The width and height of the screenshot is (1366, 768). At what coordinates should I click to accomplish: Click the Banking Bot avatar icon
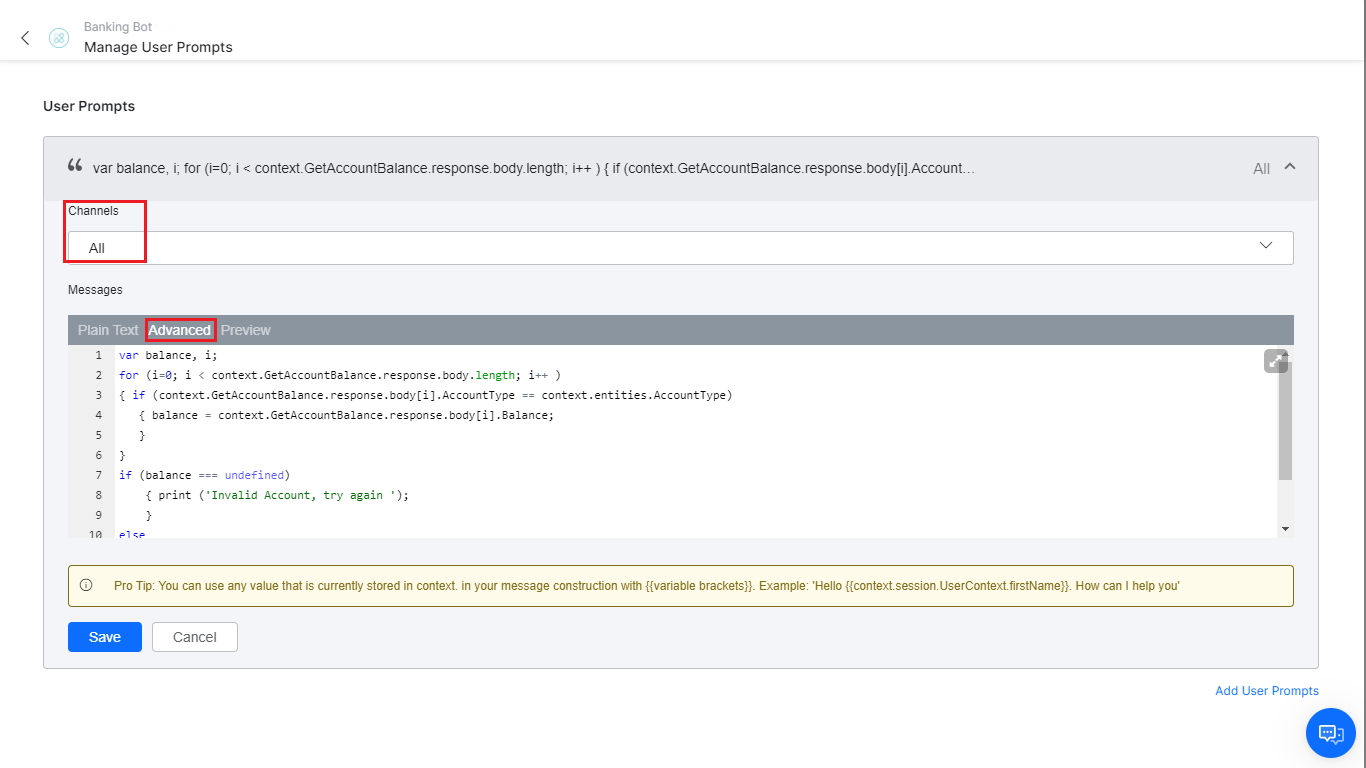pyautogui.click(x=58, y=37)
